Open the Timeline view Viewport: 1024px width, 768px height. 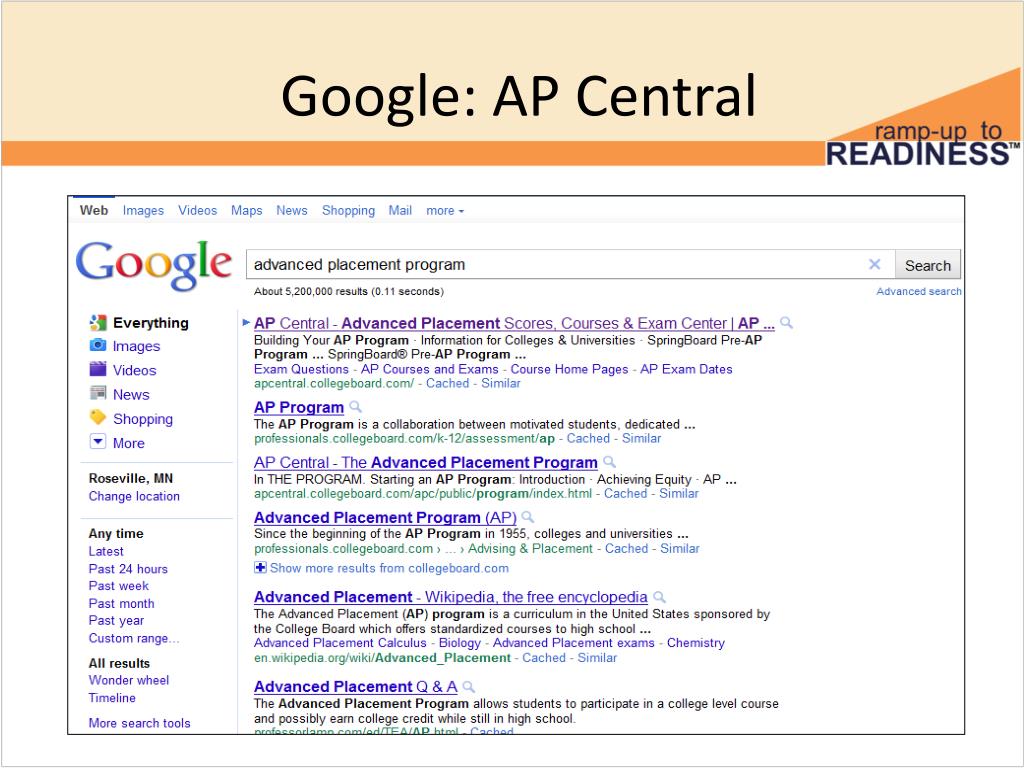[112, 697]
